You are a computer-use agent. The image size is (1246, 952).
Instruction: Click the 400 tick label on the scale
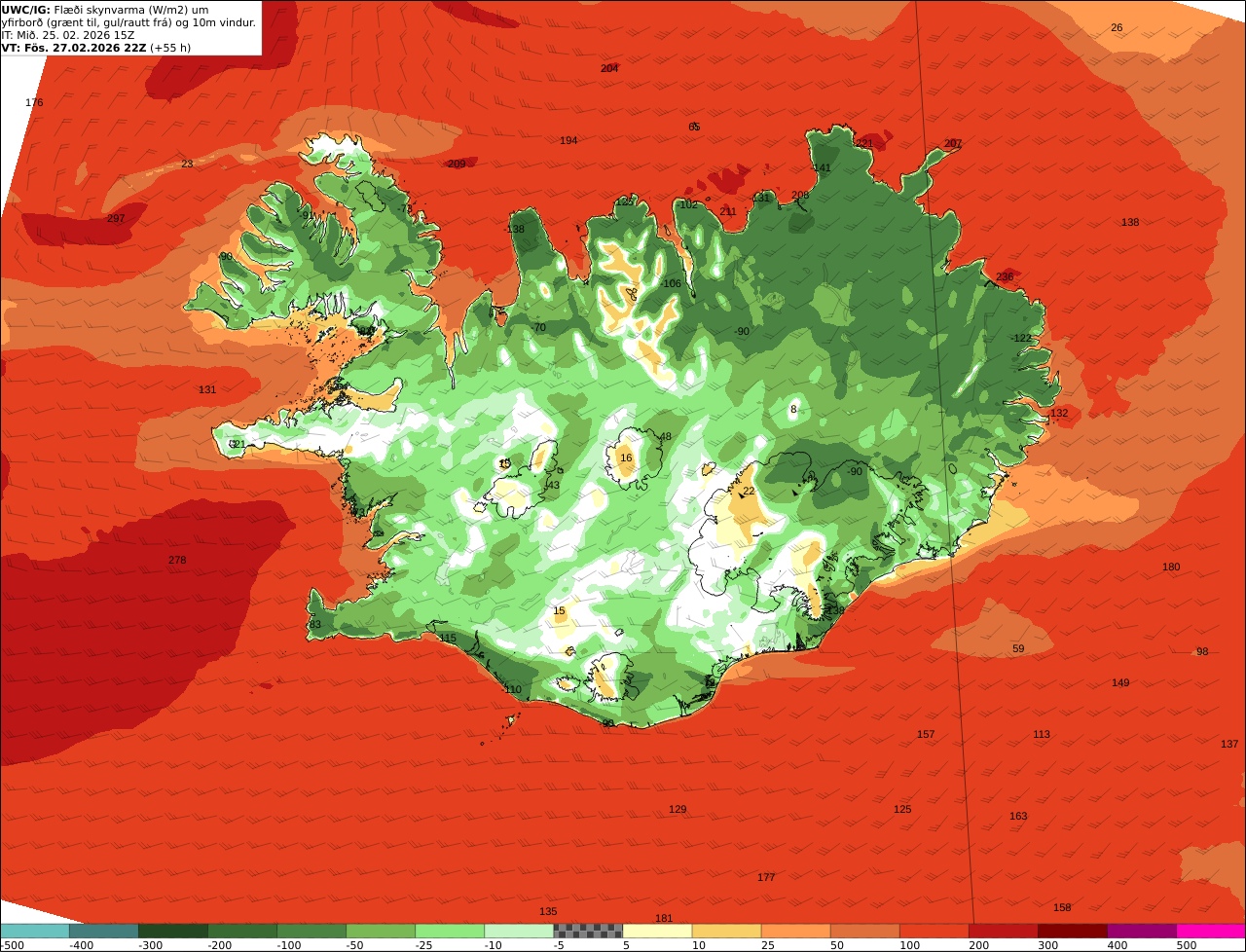[x=1118, y=945]
